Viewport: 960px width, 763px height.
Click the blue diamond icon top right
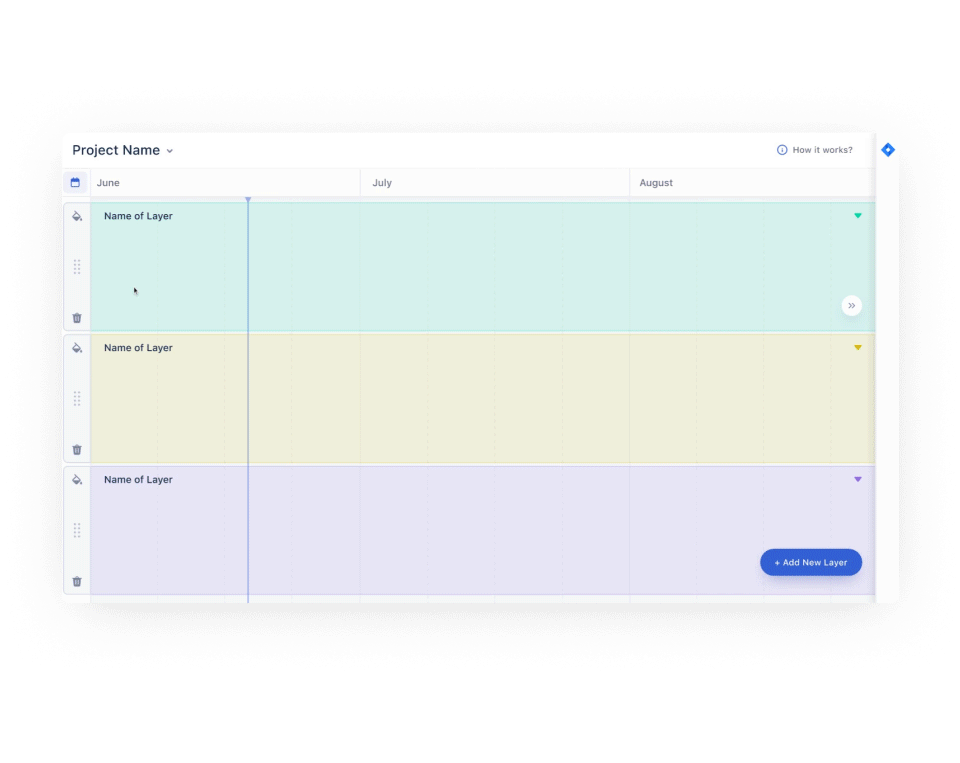tap(888, 150)
